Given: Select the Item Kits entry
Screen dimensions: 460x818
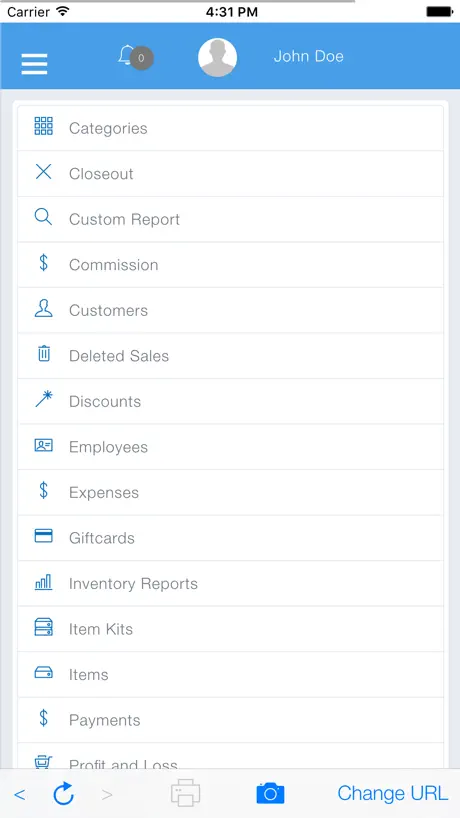Looking at the screenshot, I should (231, 629).
